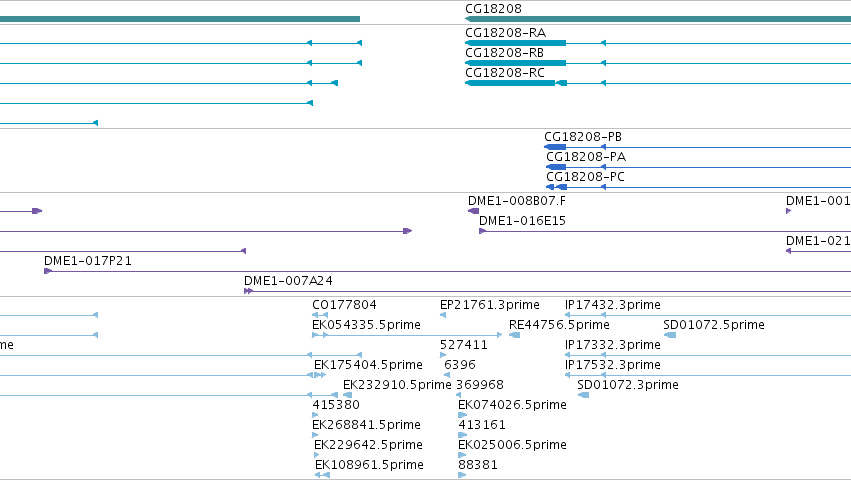
Task: Click the 413161 feature label
Action: (482, 426)
